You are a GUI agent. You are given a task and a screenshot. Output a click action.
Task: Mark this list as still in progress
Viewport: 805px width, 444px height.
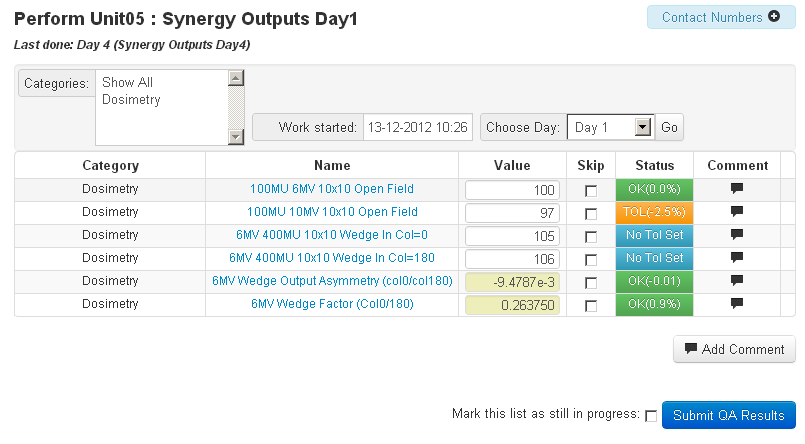(x=651, y=416)
